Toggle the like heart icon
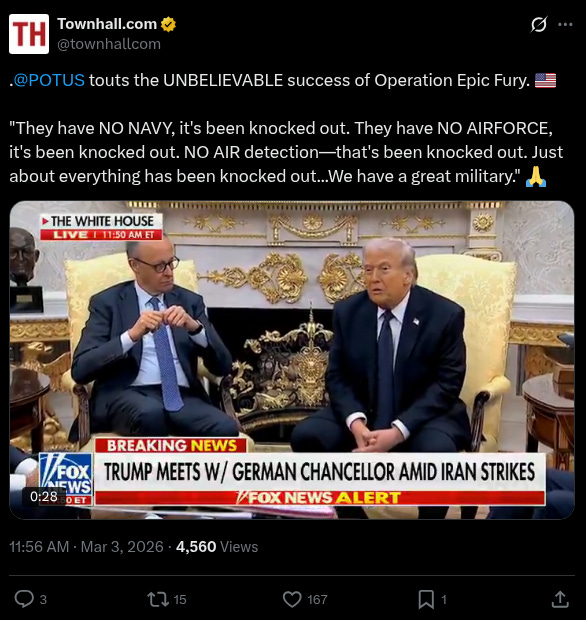 292,599
